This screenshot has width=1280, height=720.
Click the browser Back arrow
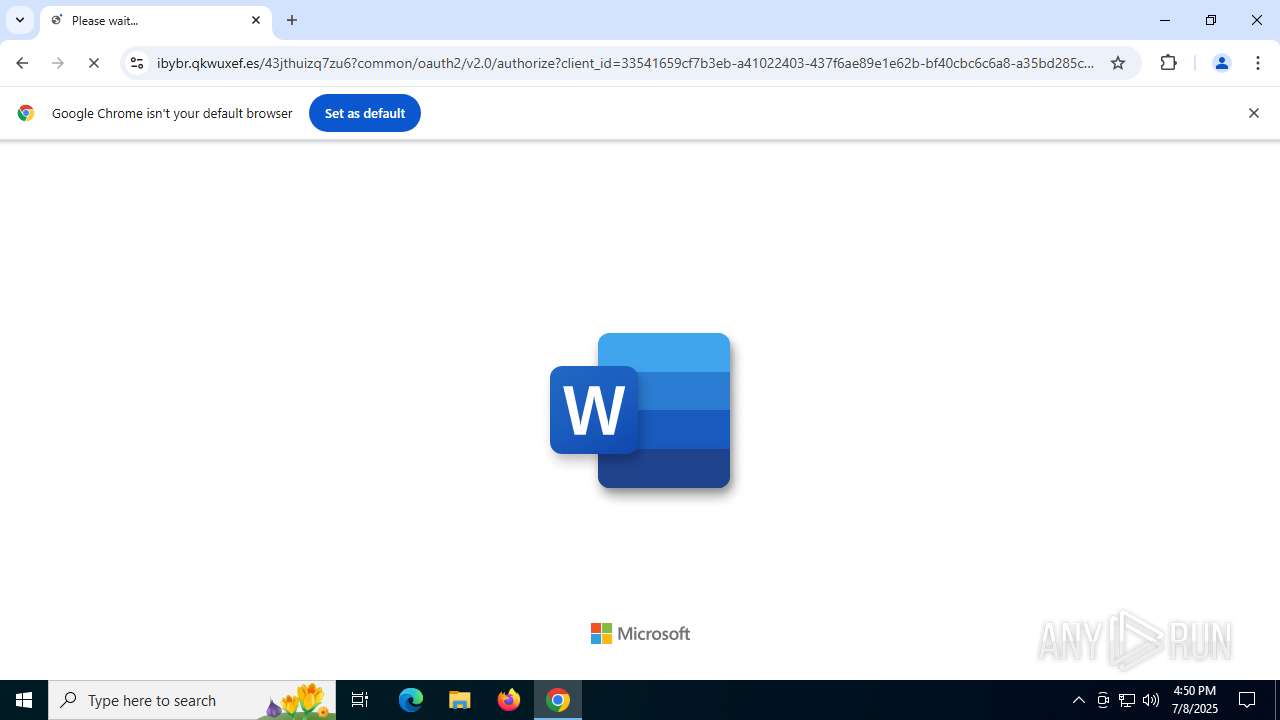click(x=22, y=63)
